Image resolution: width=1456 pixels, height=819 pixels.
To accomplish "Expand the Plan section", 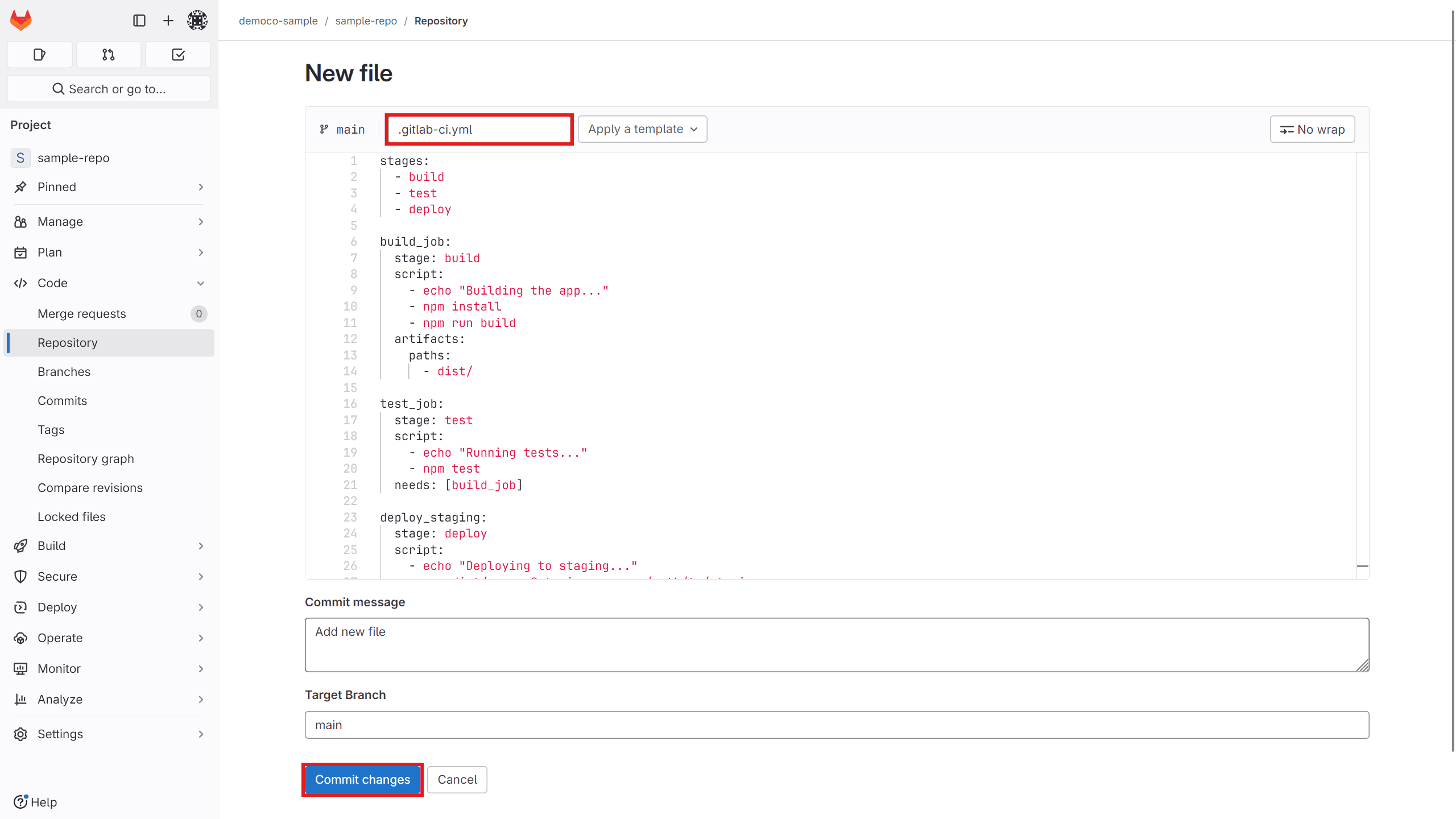I will [109, 252].
